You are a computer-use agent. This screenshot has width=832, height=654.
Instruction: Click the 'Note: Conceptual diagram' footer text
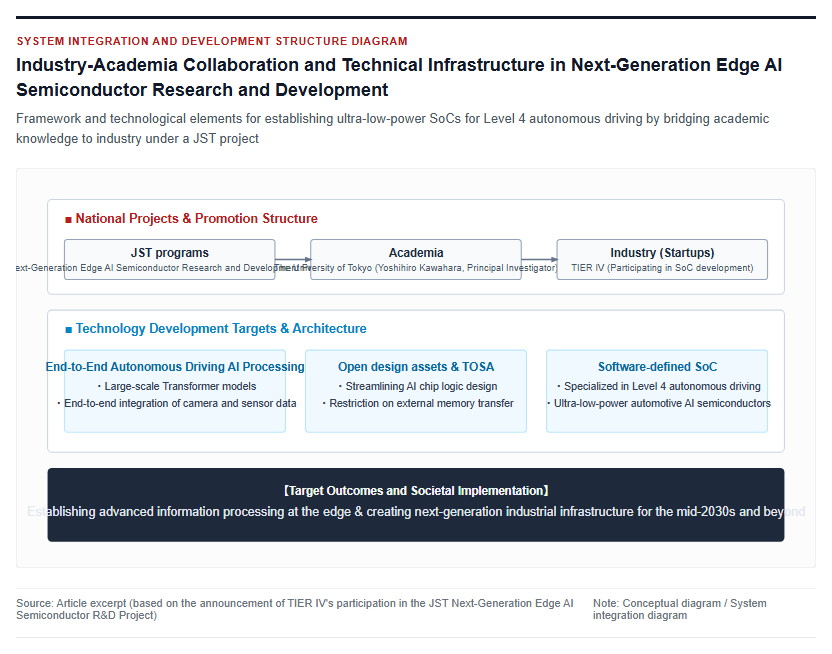click(x=680, y=609)
